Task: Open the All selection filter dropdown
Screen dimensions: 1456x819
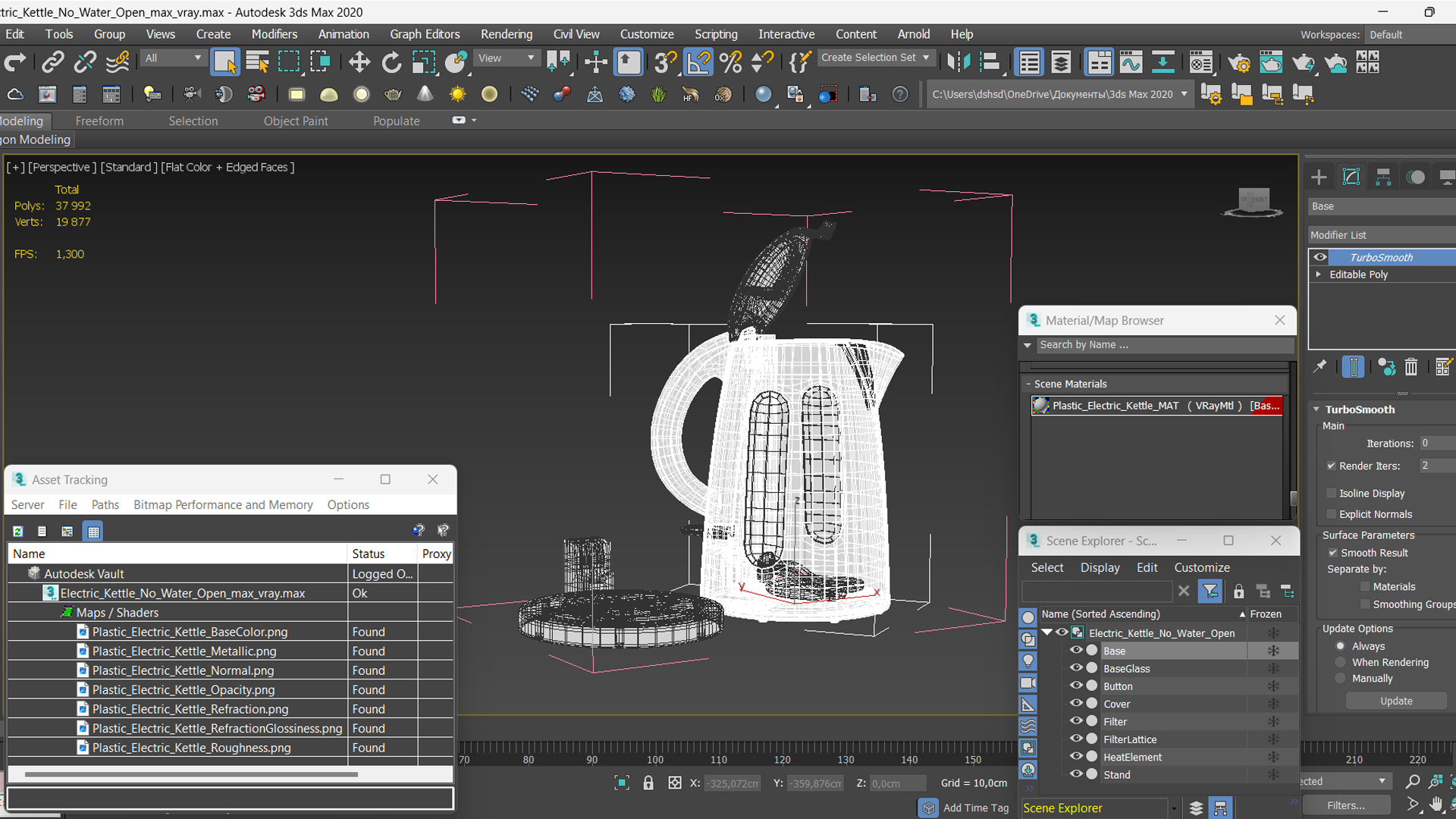Action: pyautogui.click(x=174, y=58)
